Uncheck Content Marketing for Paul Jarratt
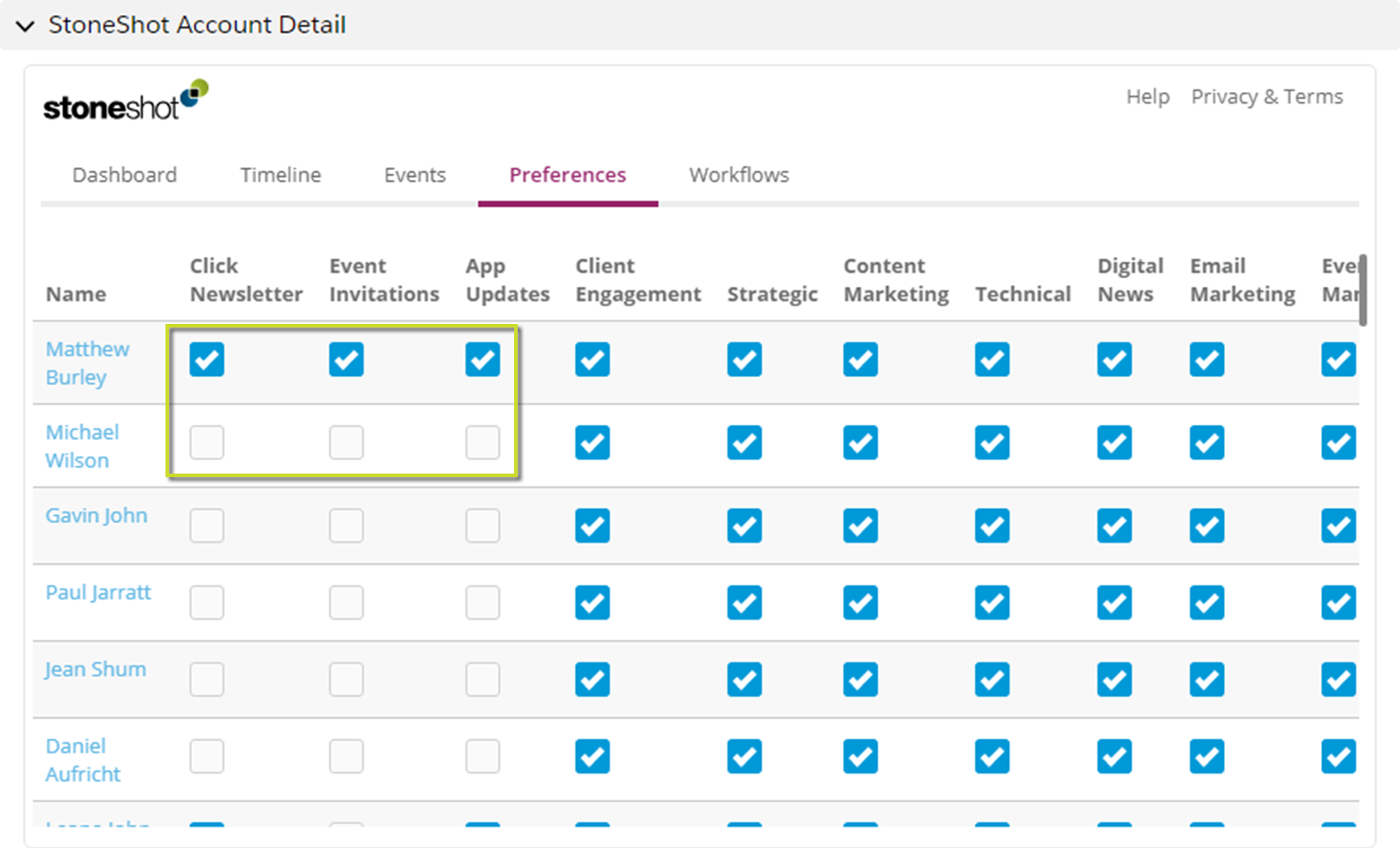1400x848 pixels. pos(860,603)
